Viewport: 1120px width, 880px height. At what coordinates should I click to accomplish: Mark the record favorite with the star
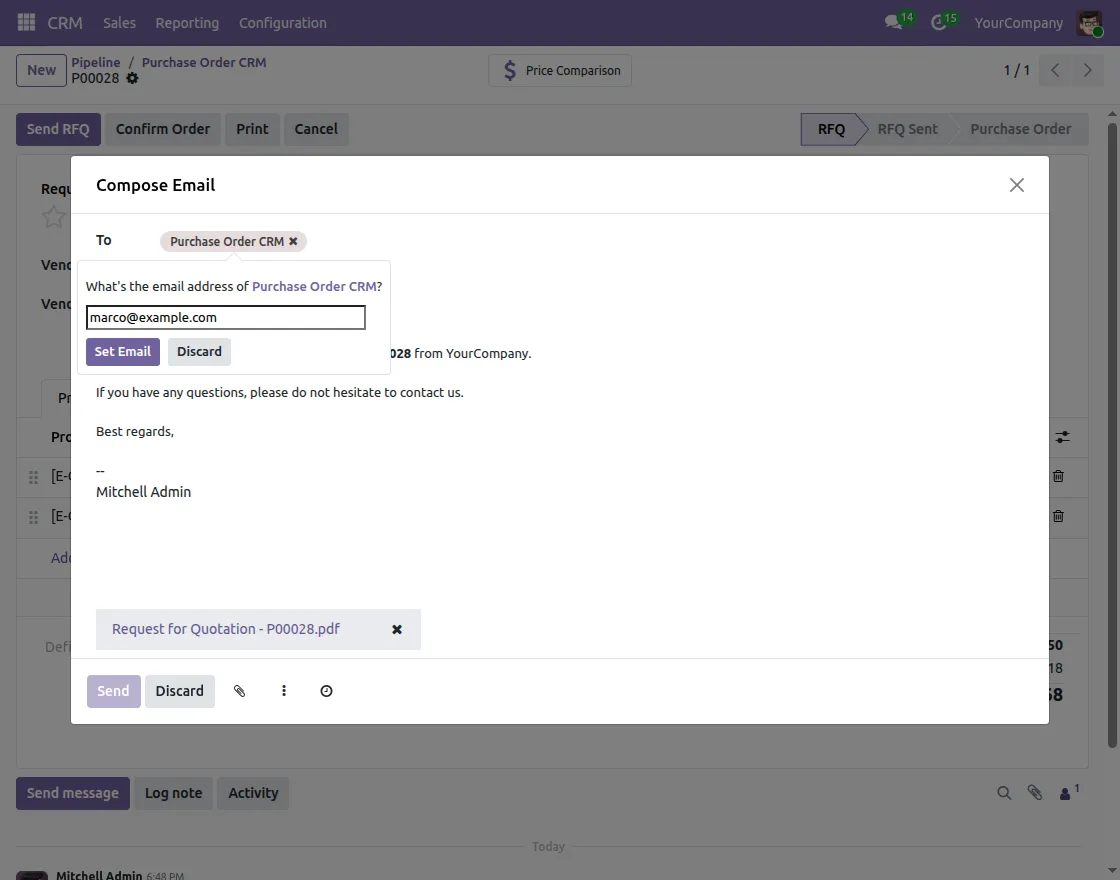[x=52, y=216]
